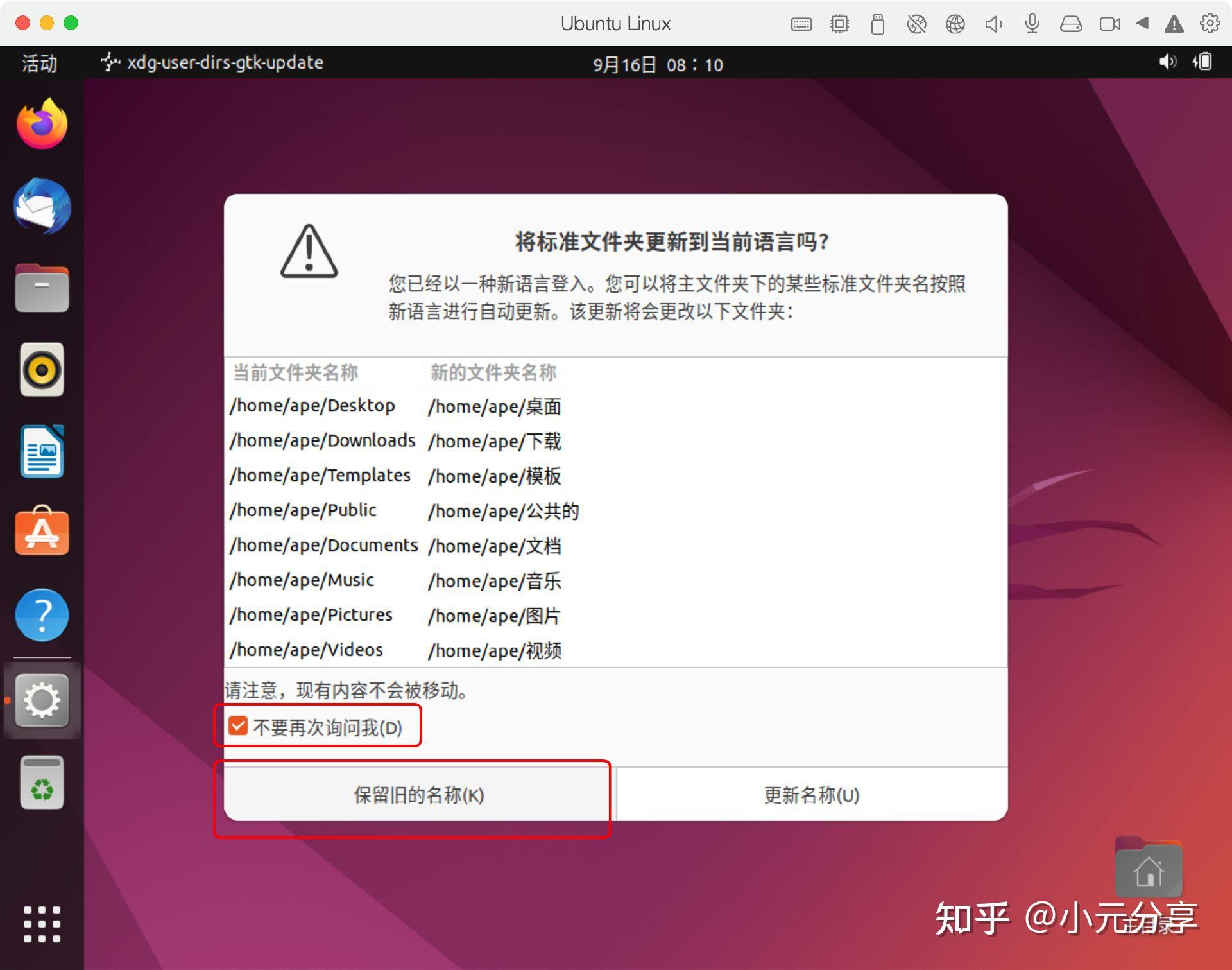Open the 活动 (Activities) overview

pos(38,64)
